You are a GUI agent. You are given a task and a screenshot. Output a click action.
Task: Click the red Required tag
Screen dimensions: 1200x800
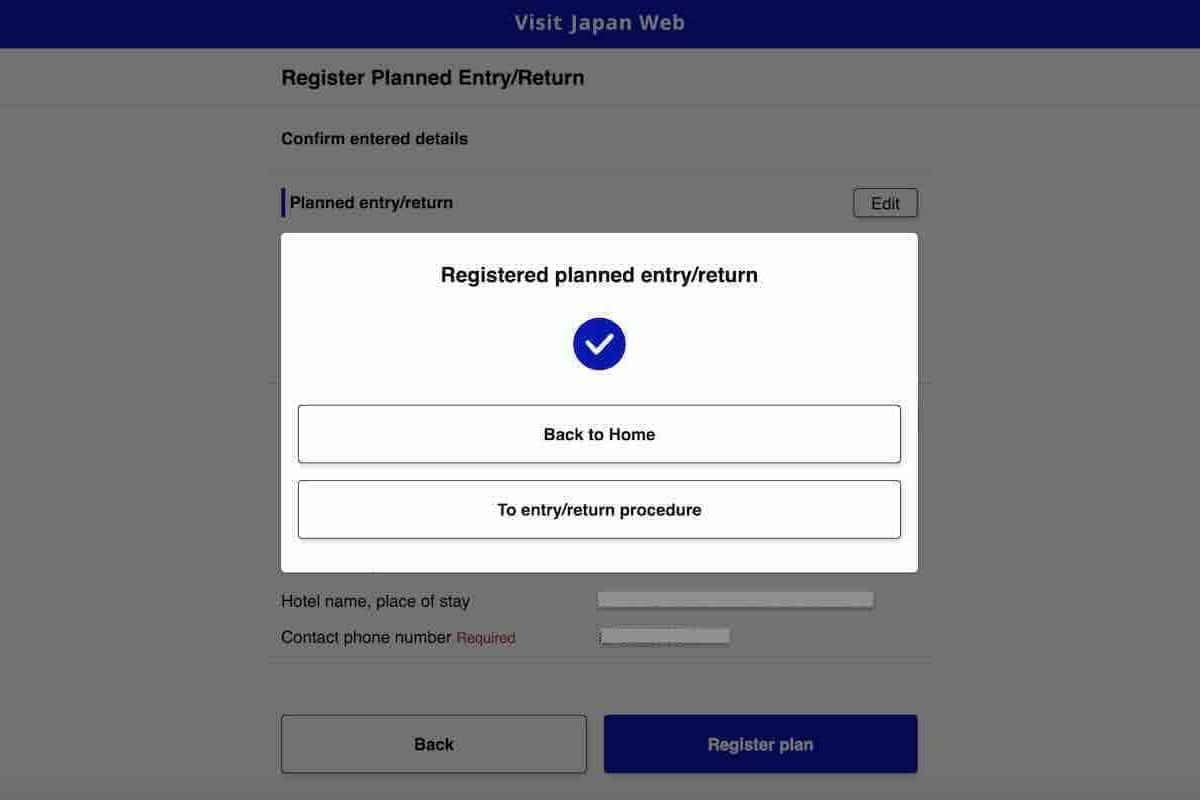(486, 638)
